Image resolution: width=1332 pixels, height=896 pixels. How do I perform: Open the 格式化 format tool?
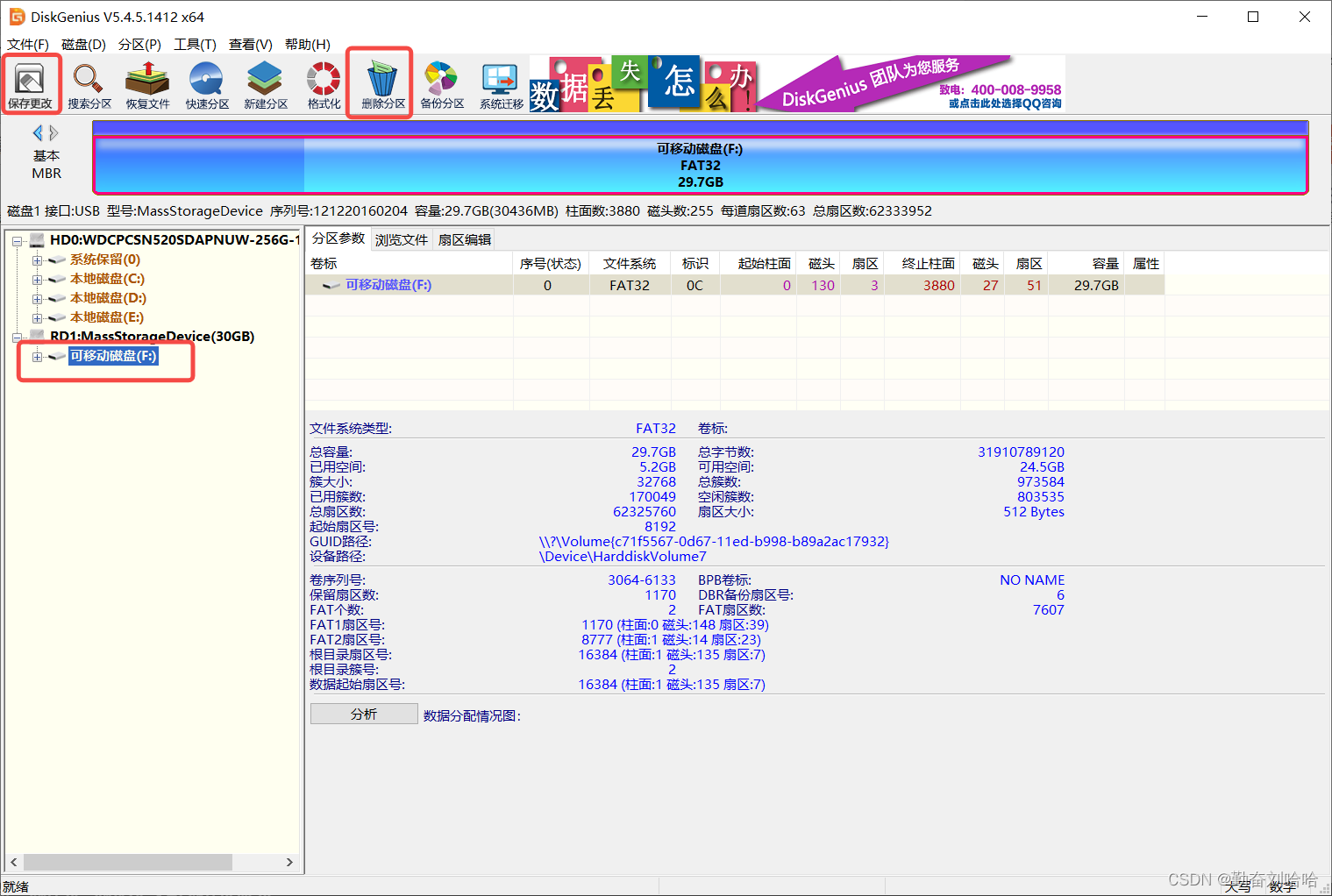tap(322, 83)
